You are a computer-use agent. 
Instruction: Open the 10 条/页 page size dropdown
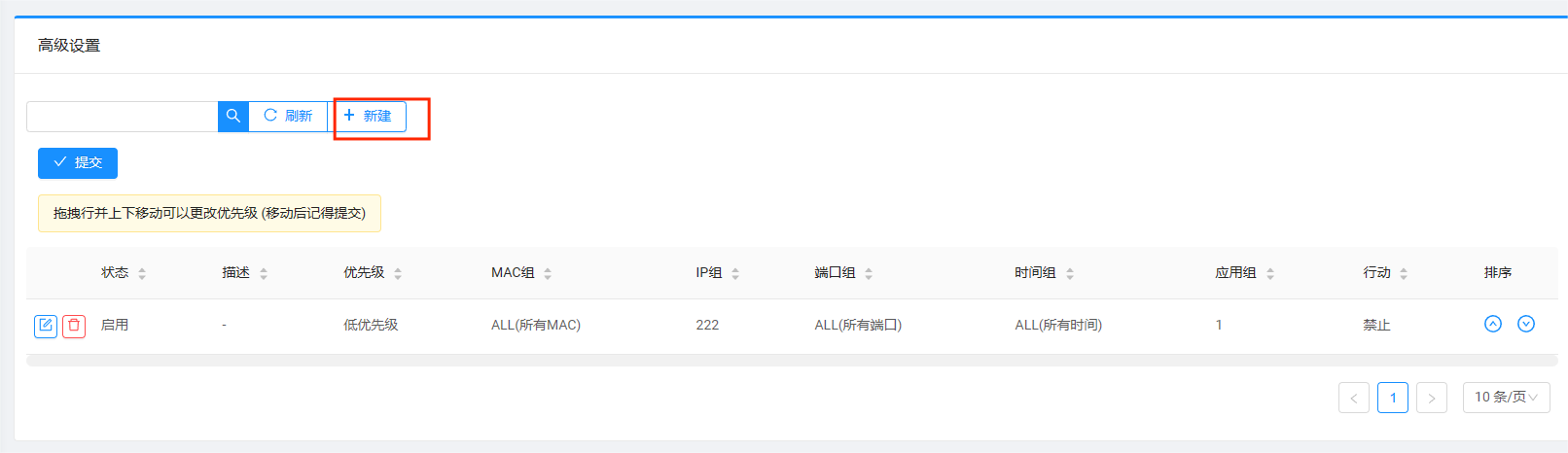(x=1506, y=398)
